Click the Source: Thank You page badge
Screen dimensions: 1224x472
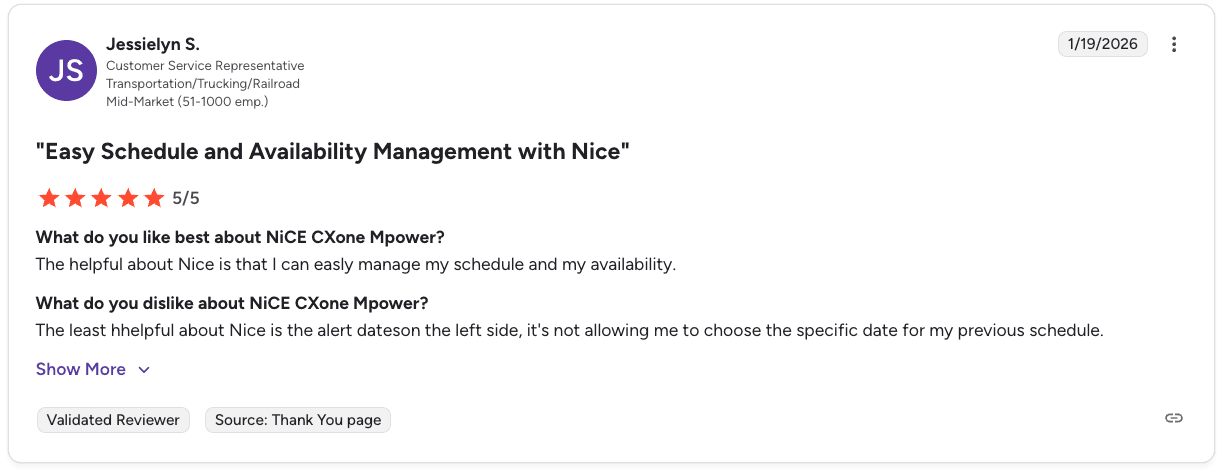pyautogui.click(x=298, y=420)
